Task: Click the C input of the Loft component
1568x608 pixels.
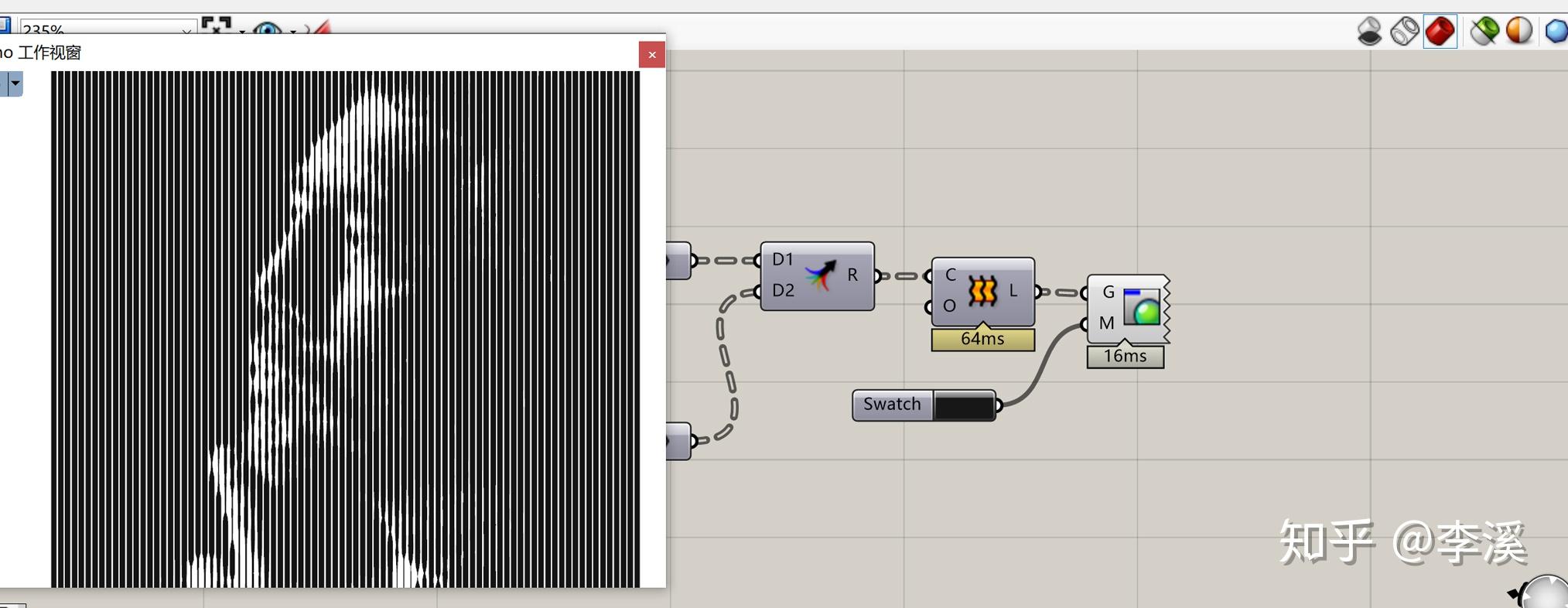Action: click(951, 275)
